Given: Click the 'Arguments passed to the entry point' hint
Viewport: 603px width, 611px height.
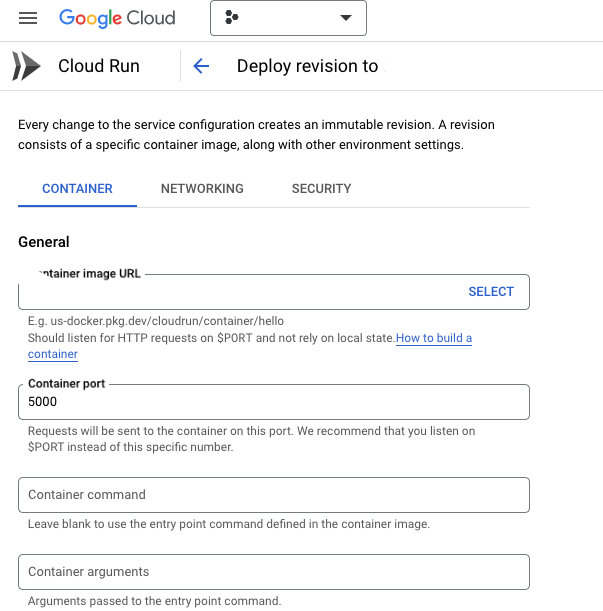Looking at the screenshot, I should 154,601.
